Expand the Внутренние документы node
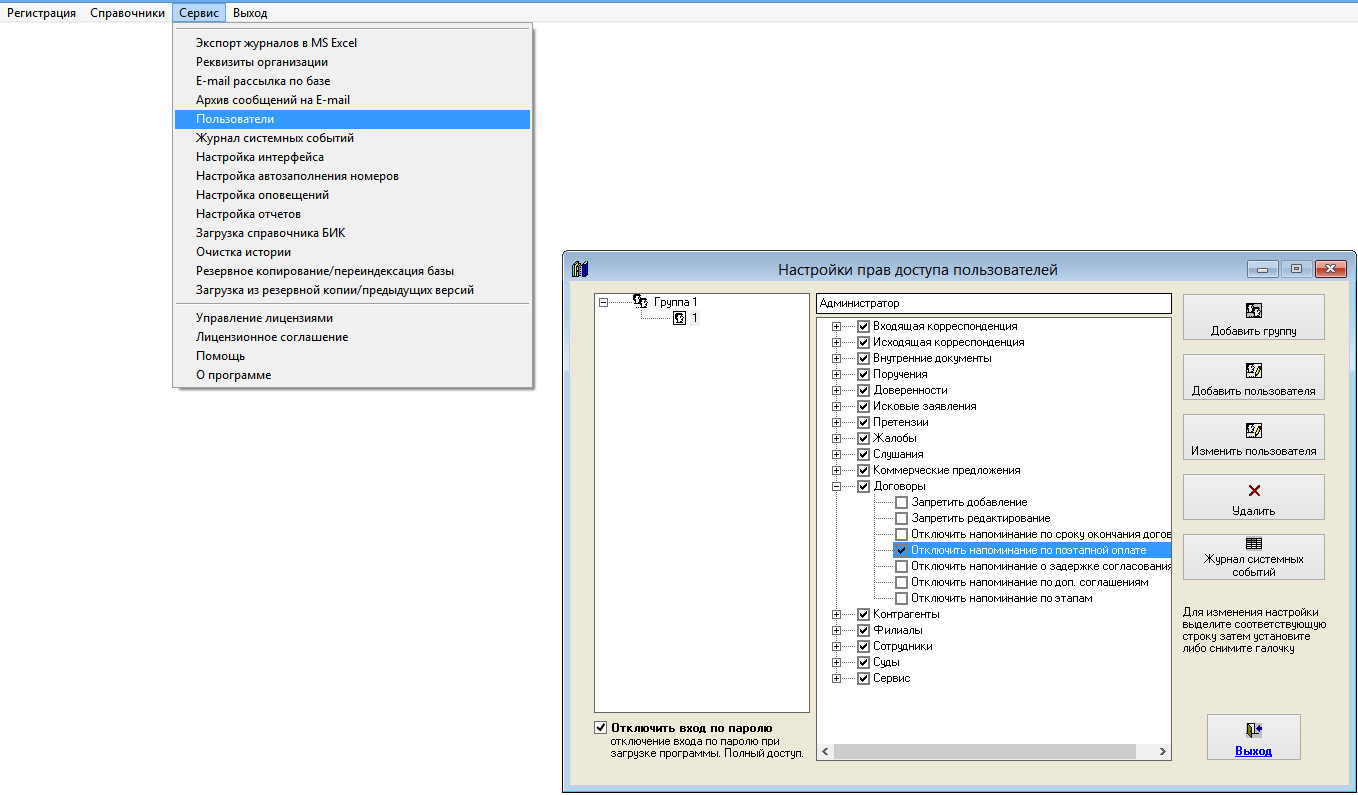1358x795 pixels. pyautogui.click(x=837, y=358)
